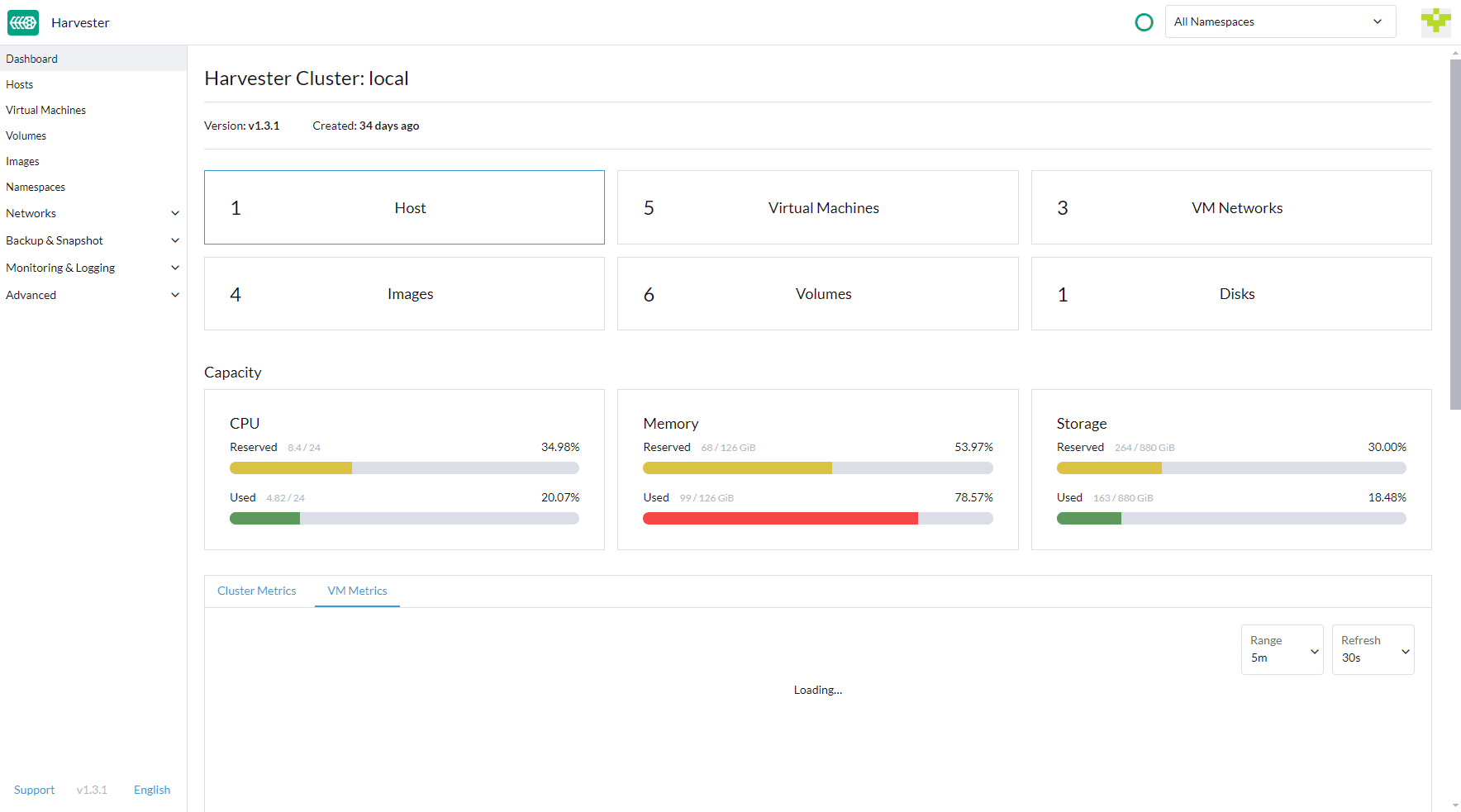Screen dimensions: 1461x812
Task: Click the 53.97% memory reserved value
Action: [x=973, y=447]
